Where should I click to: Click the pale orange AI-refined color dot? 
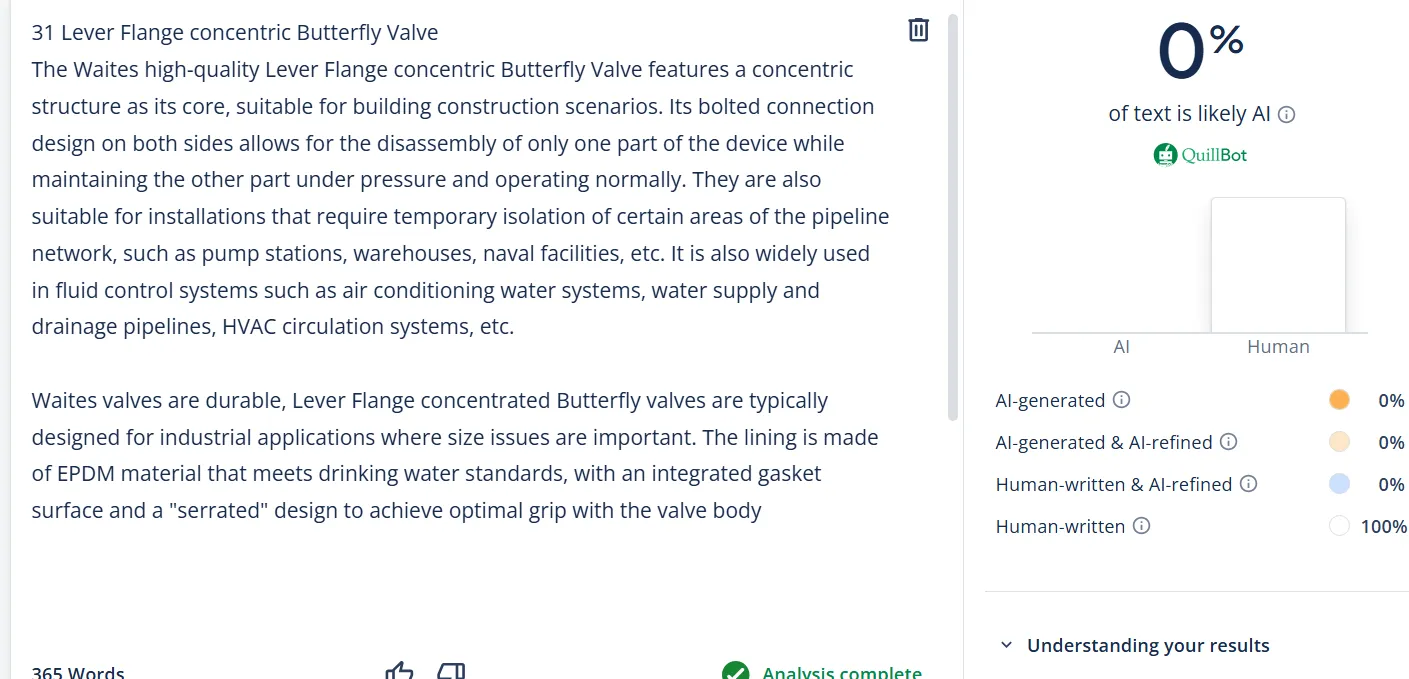click(x=1339, y=442)
